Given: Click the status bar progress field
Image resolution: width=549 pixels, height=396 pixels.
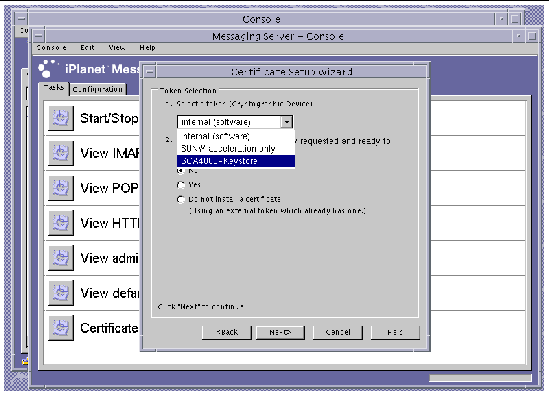Looking at the screenshot, I should click(x=480, y=378).
